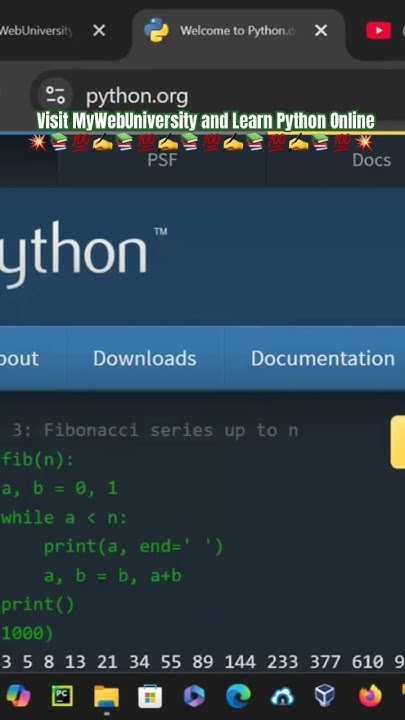
Task: Click the 'Fibonacci series up to n' comment
Action: click(171, 430)
